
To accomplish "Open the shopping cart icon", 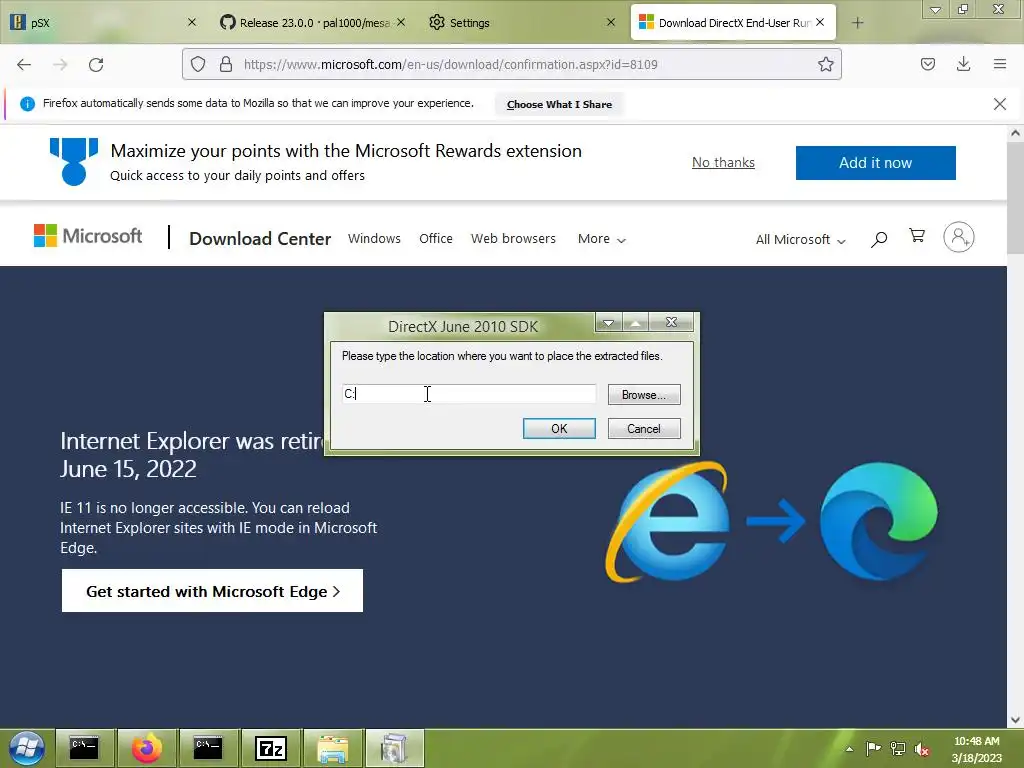I will click(x=917, y=236).
